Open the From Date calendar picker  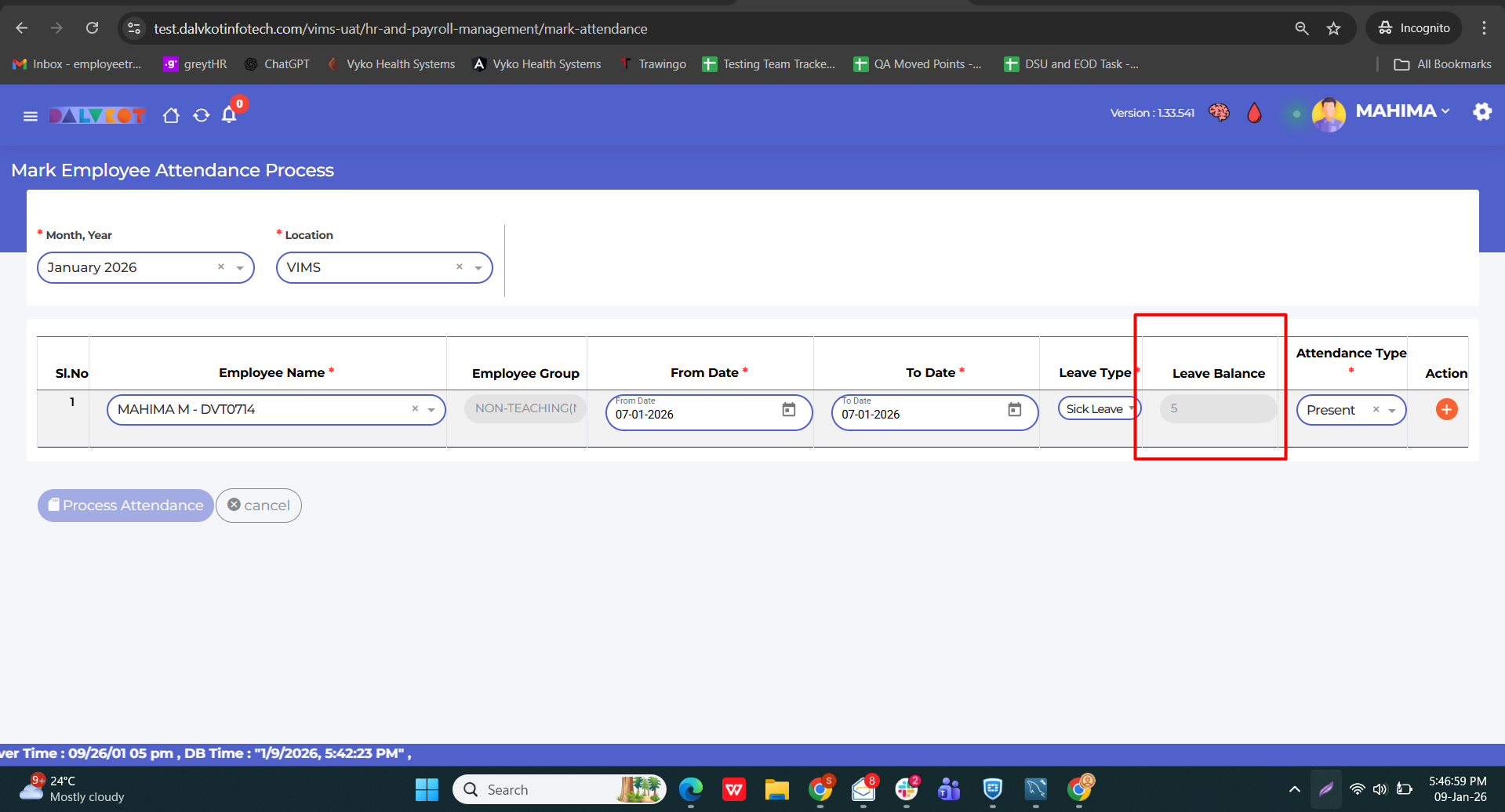coord(788,409)
